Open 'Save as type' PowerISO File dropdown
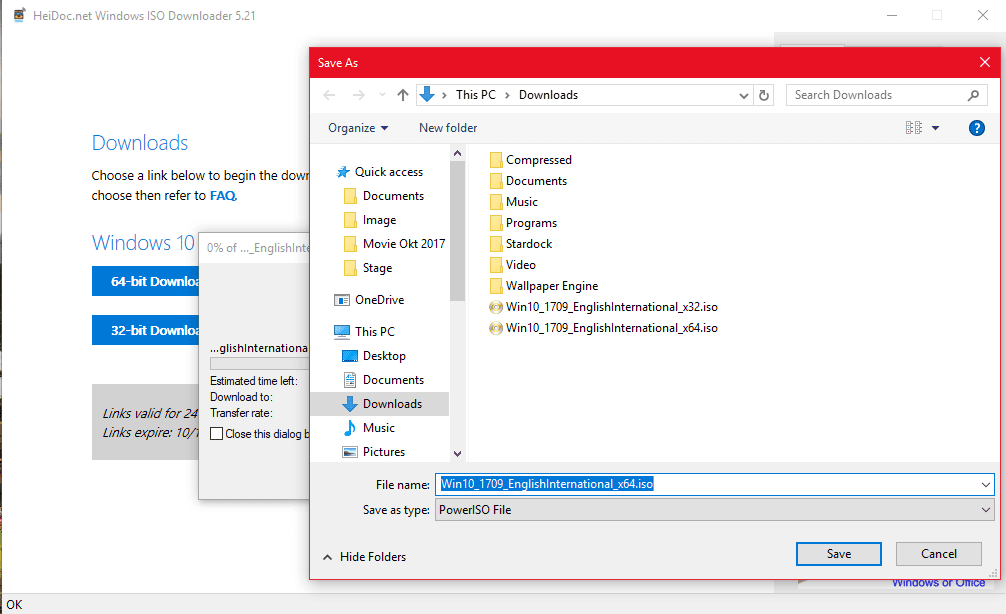This screenshot has width=1006, height=614. pos(714,510)
